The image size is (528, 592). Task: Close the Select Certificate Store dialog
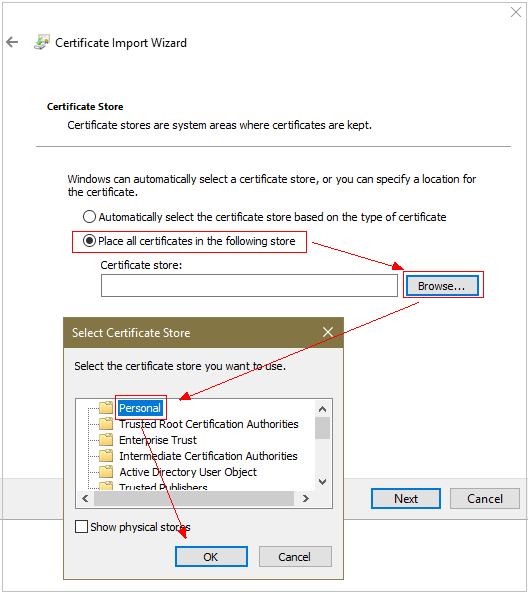click(x=328, y=332)
